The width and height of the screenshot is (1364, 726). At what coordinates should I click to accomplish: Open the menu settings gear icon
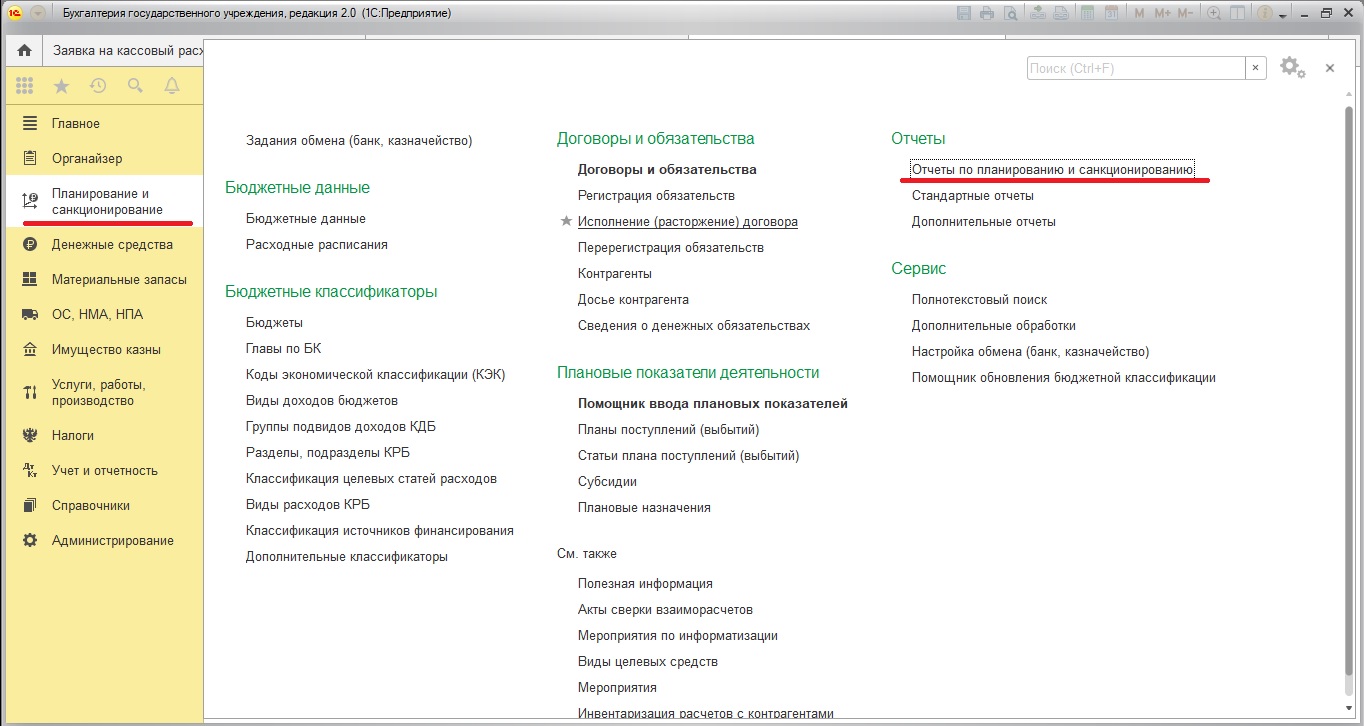pos(1293,67)
